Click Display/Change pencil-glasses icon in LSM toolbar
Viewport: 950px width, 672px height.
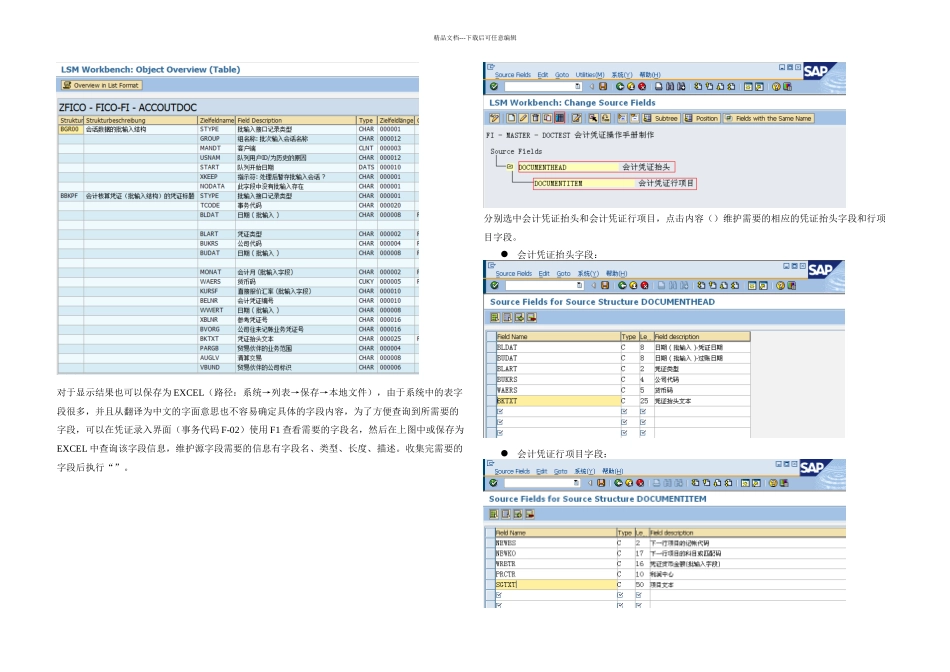[495, 118]
